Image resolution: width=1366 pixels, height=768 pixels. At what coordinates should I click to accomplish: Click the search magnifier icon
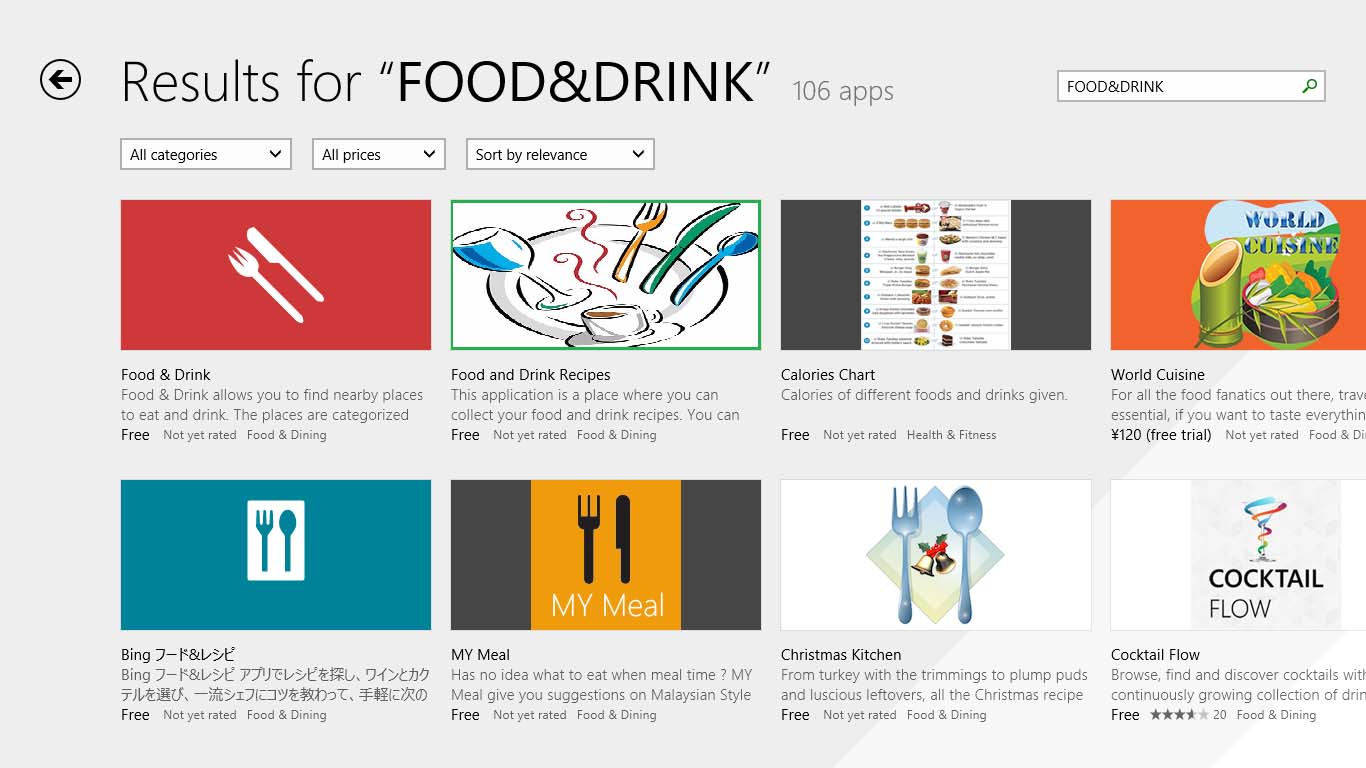click(x=1309, y=87)
